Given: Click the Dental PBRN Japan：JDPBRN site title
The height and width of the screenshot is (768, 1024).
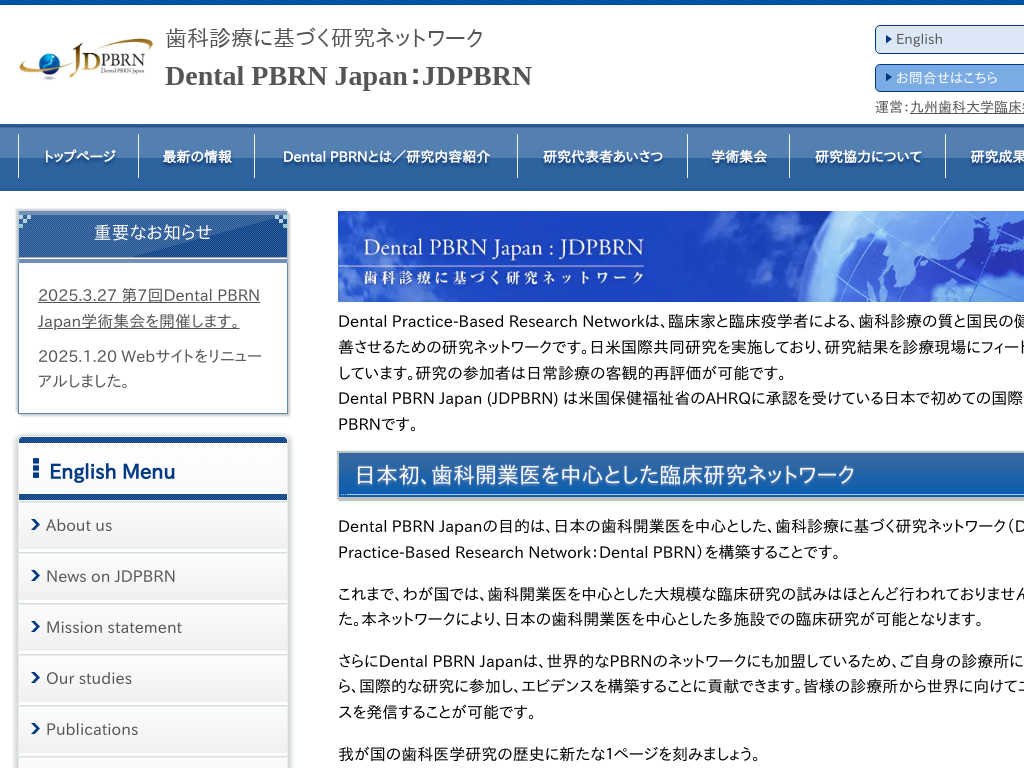Looking at the screenshot, I should [x=348, y=76].
